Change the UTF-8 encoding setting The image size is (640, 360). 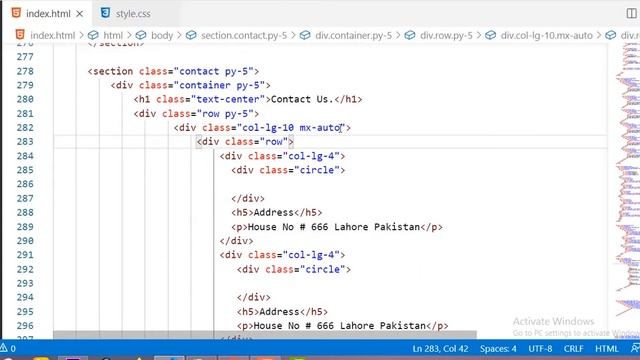tap(540, 349)
